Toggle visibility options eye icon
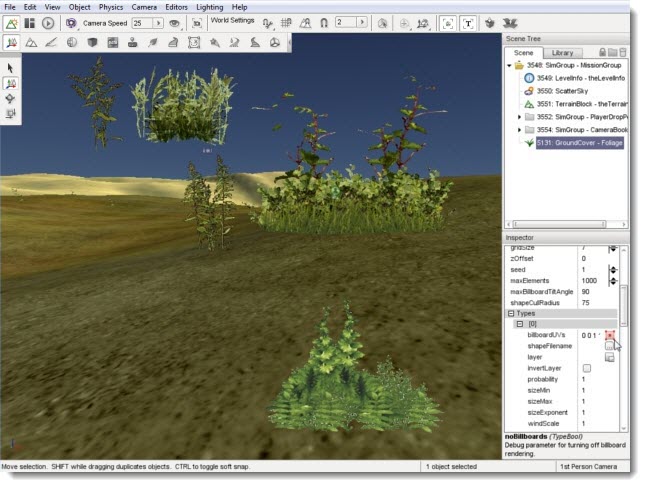 click(x=174, y=23)
